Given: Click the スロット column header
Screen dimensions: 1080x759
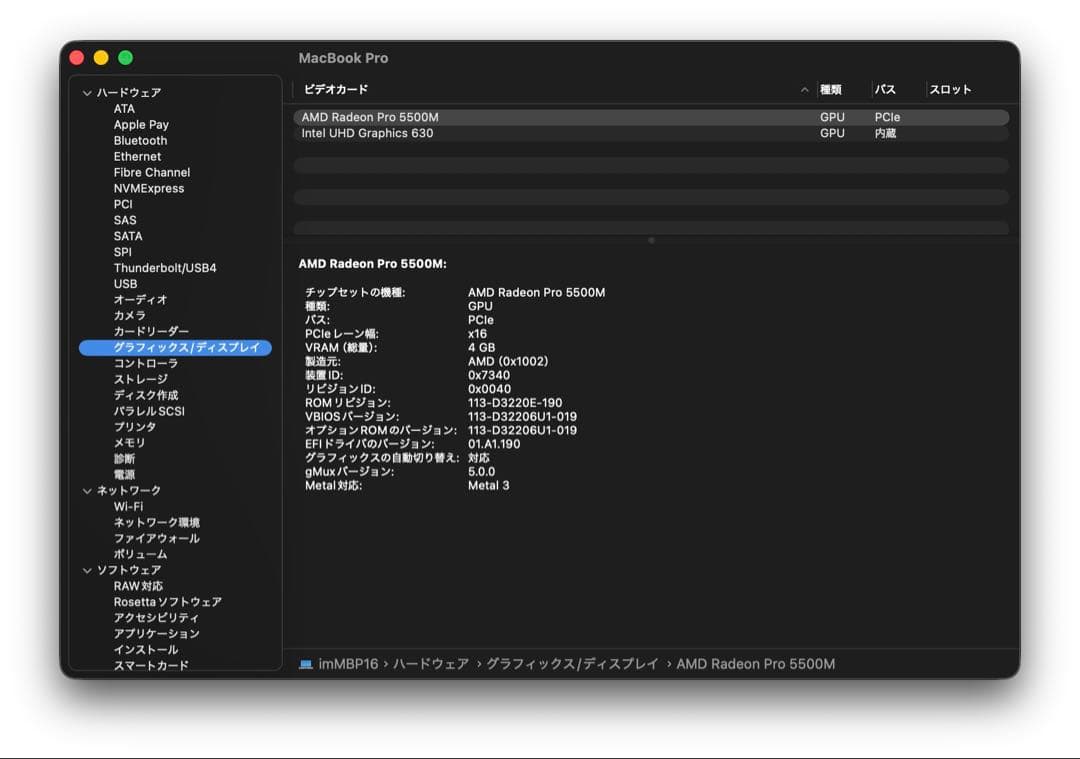Looking at the screenshot, I should coord(947,89).
